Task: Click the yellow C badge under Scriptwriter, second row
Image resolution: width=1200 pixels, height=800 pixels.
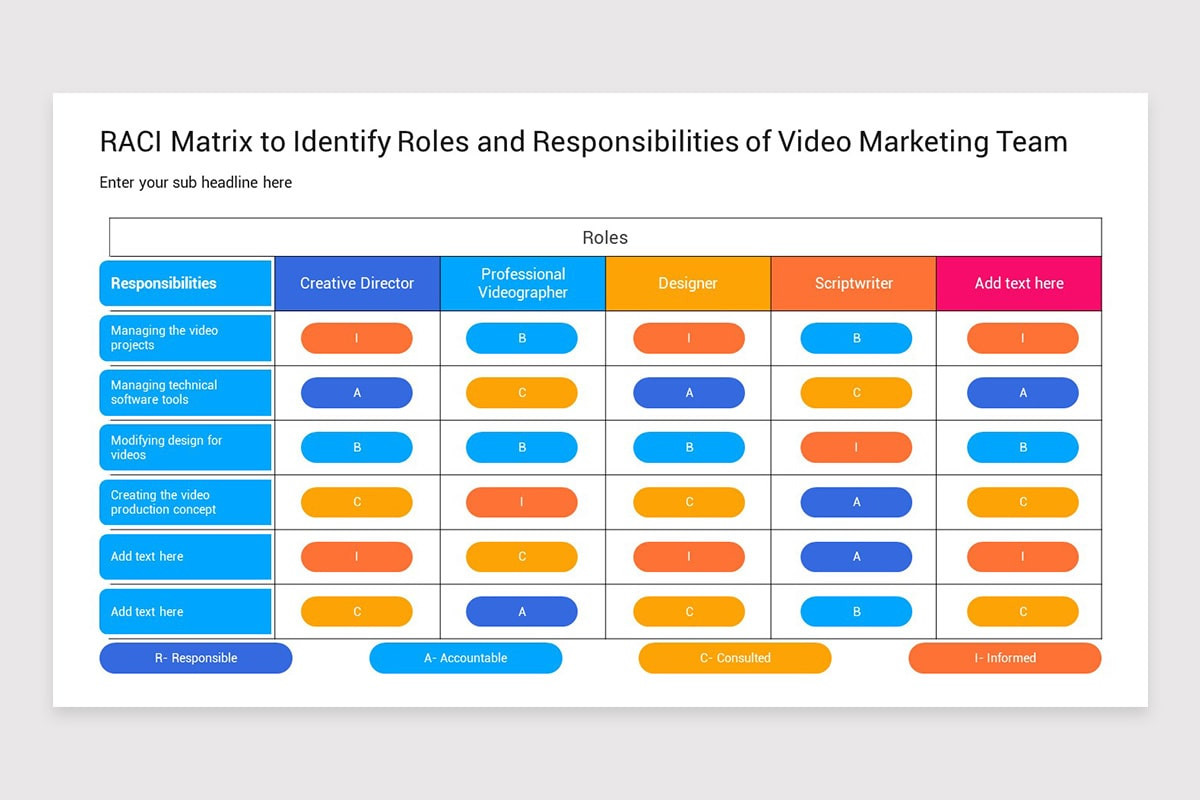Action: [x=854, y=392]
